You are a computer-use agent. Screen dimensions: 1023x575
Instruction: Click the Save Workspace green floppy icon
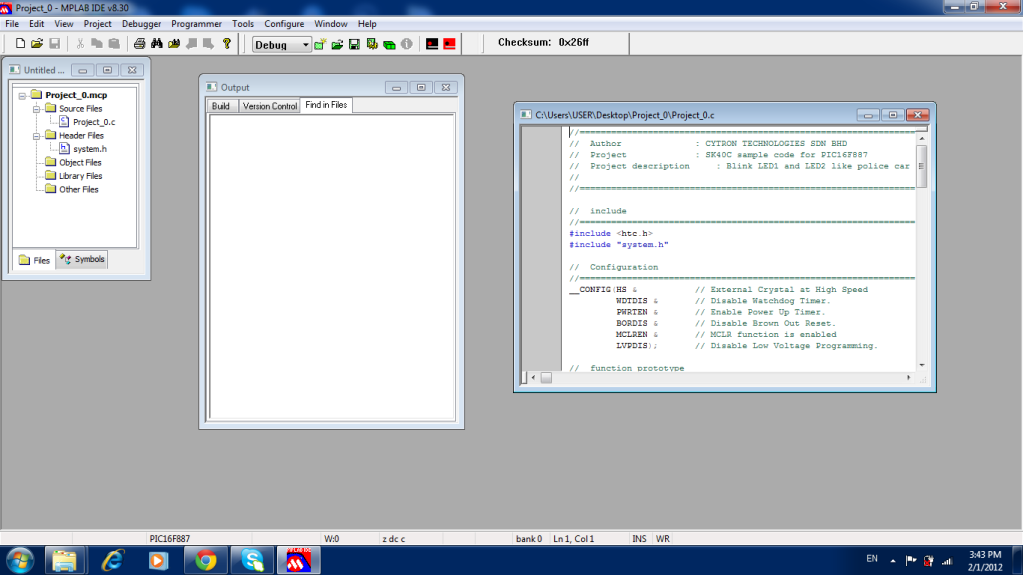[354, 44]
